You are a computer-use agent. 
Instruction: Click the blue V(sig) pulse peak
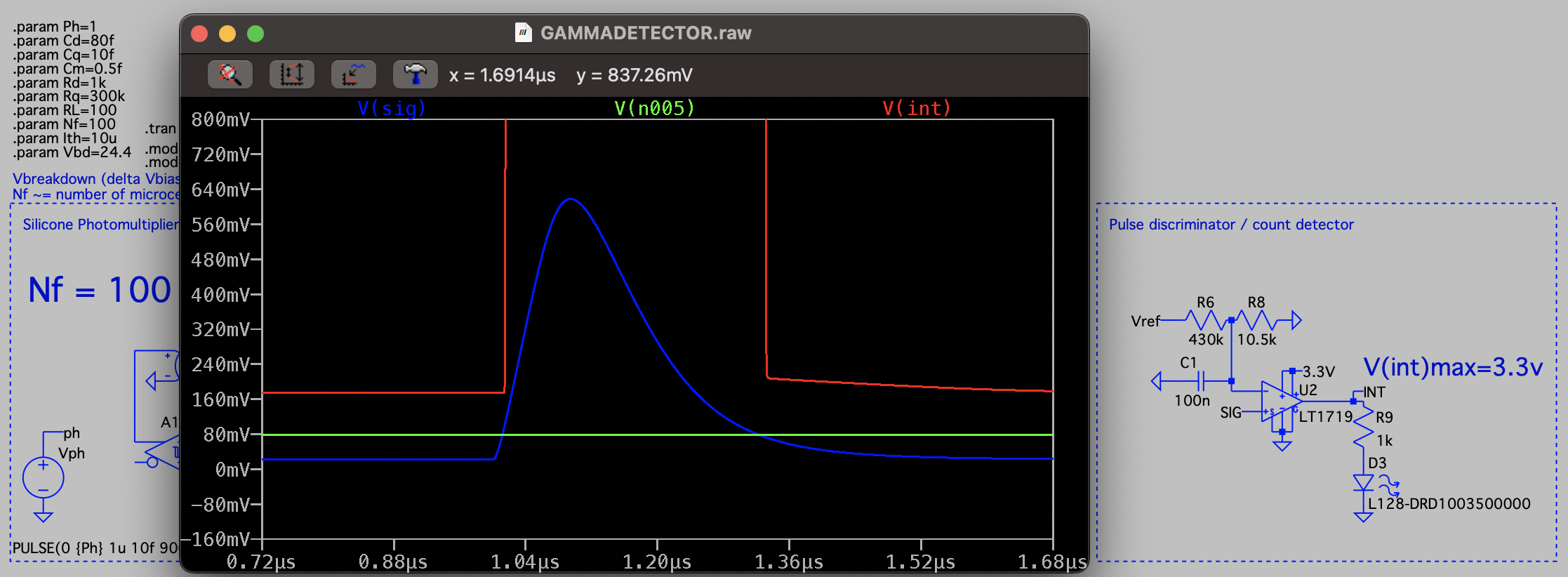pos(571,200)
